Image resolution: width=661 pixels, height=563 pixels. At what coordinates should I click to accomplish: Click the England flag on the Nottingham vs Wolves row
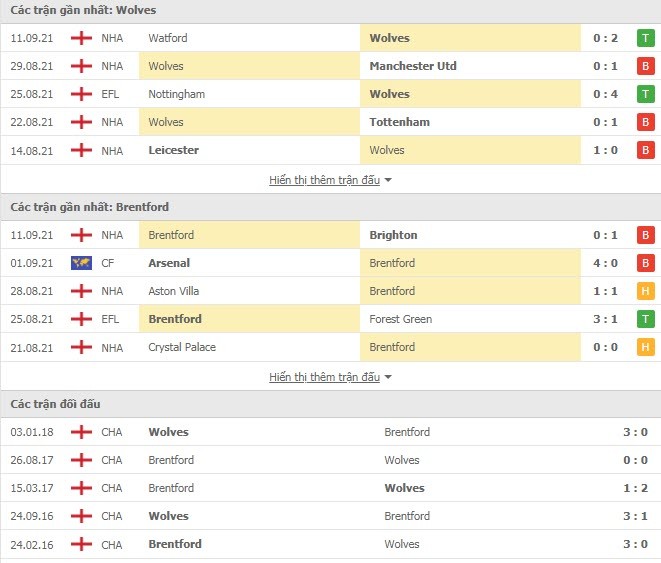81,94
